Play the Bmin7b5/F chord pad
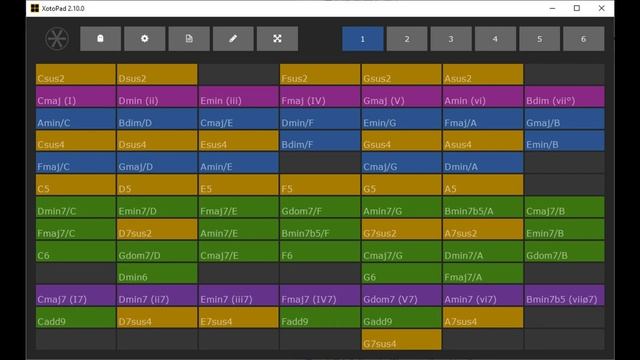This screenshot has height=360, width=640. pos(320,229)
